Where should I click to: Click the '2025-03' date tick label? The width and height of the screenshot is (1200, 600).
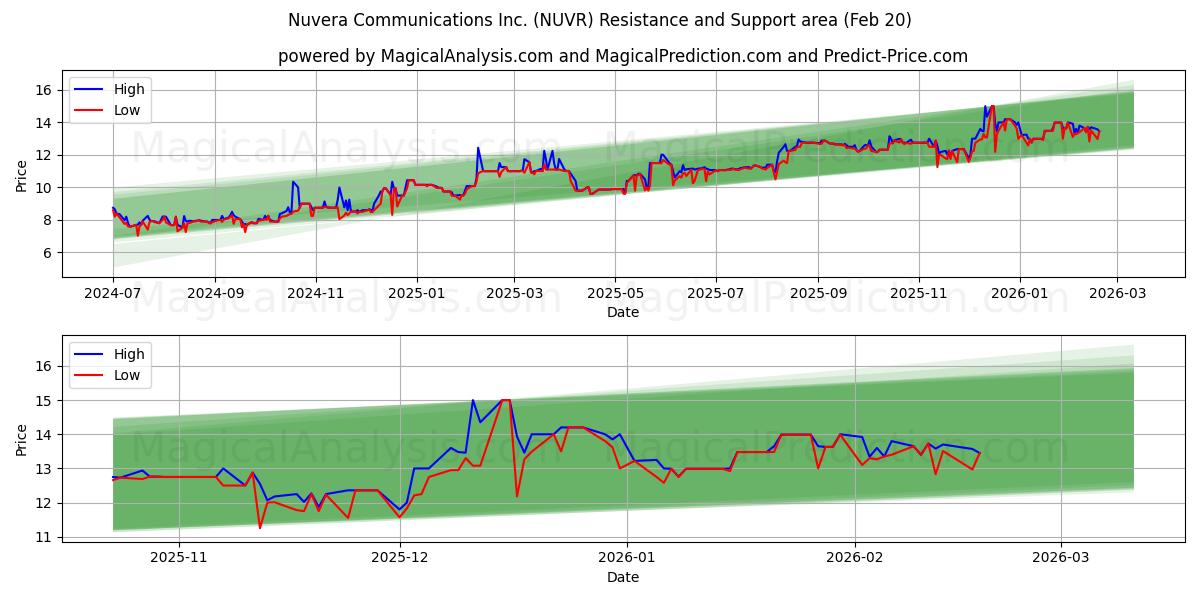pyautogui.click(x=514, y=293)
